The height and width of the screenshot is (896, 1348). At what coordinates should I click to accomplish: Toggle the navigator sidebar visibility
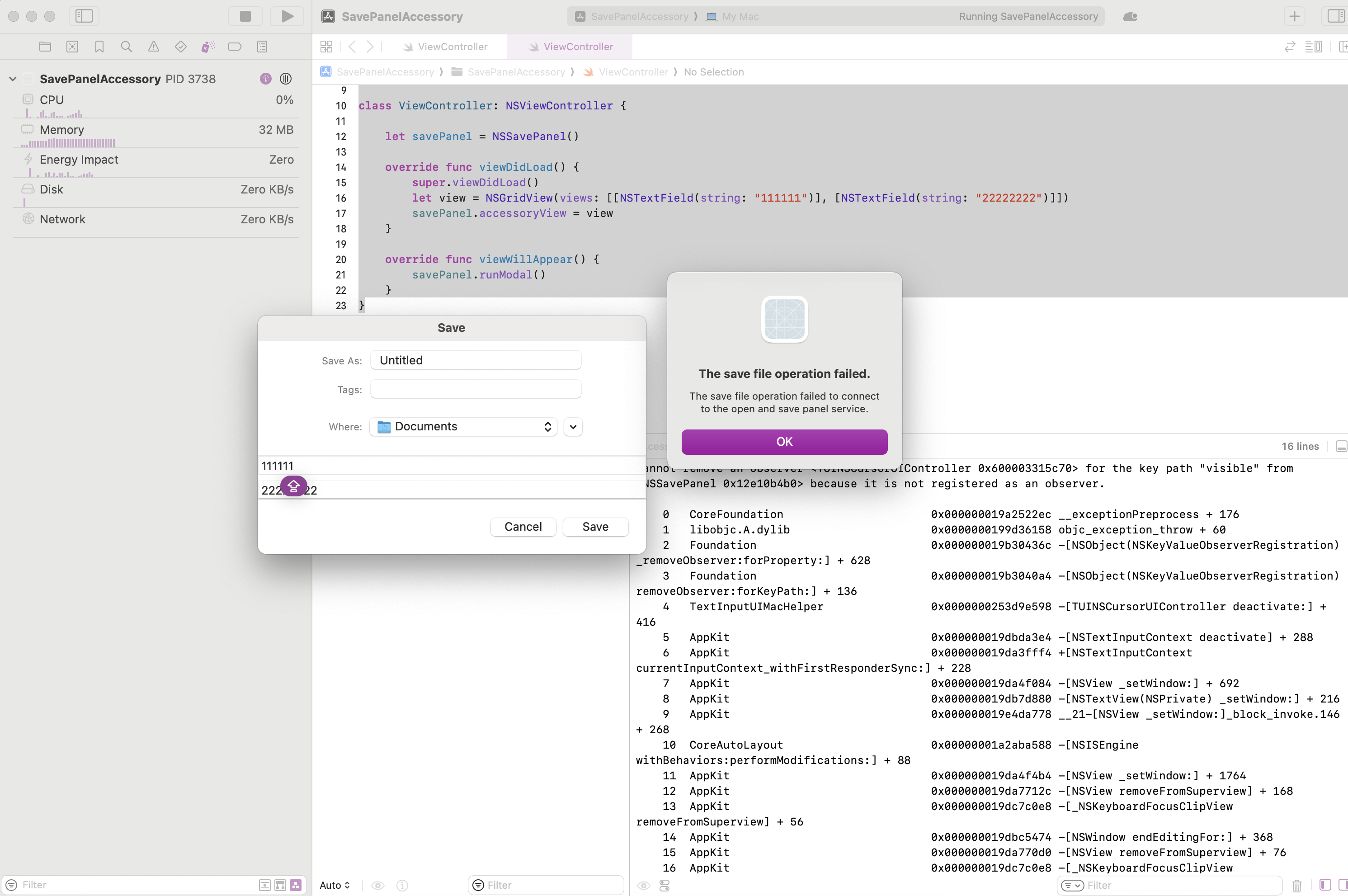coord(84,16)
